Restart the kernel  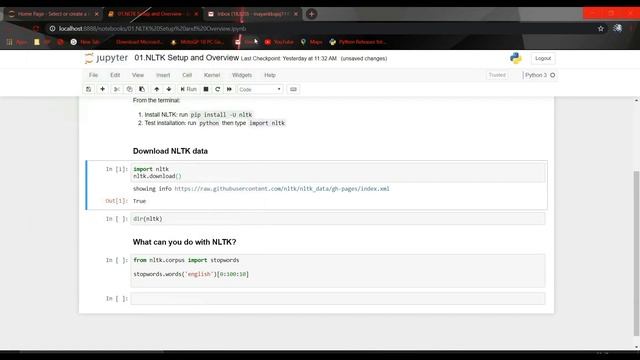[x=218, y=89]
